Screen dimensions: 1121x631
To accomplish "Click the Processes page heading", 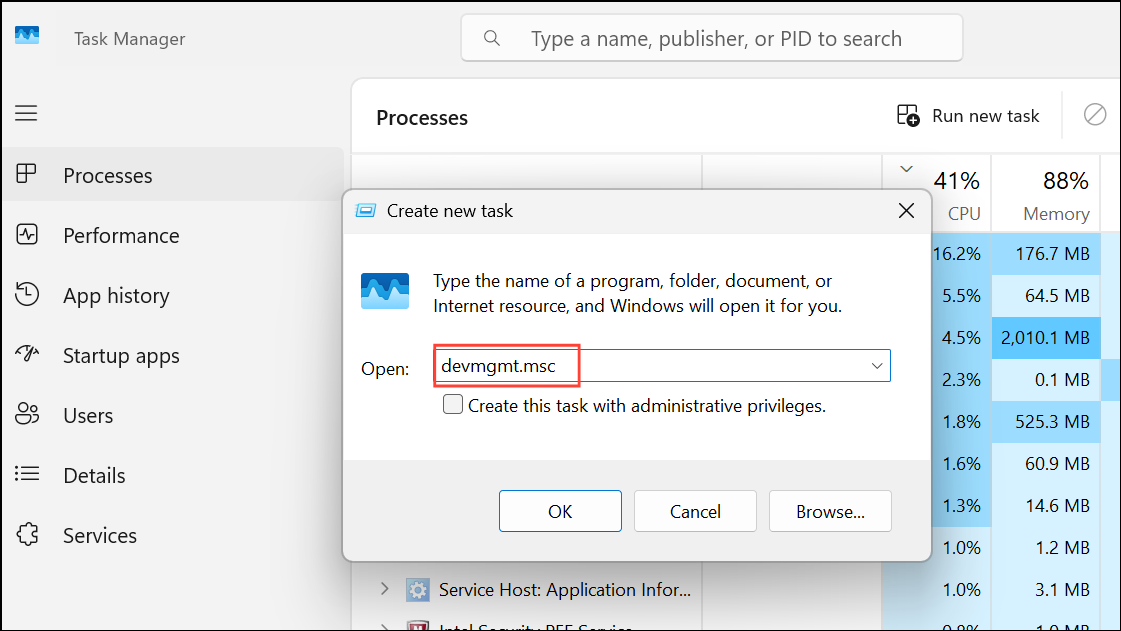I will click(x=422, y=117).
